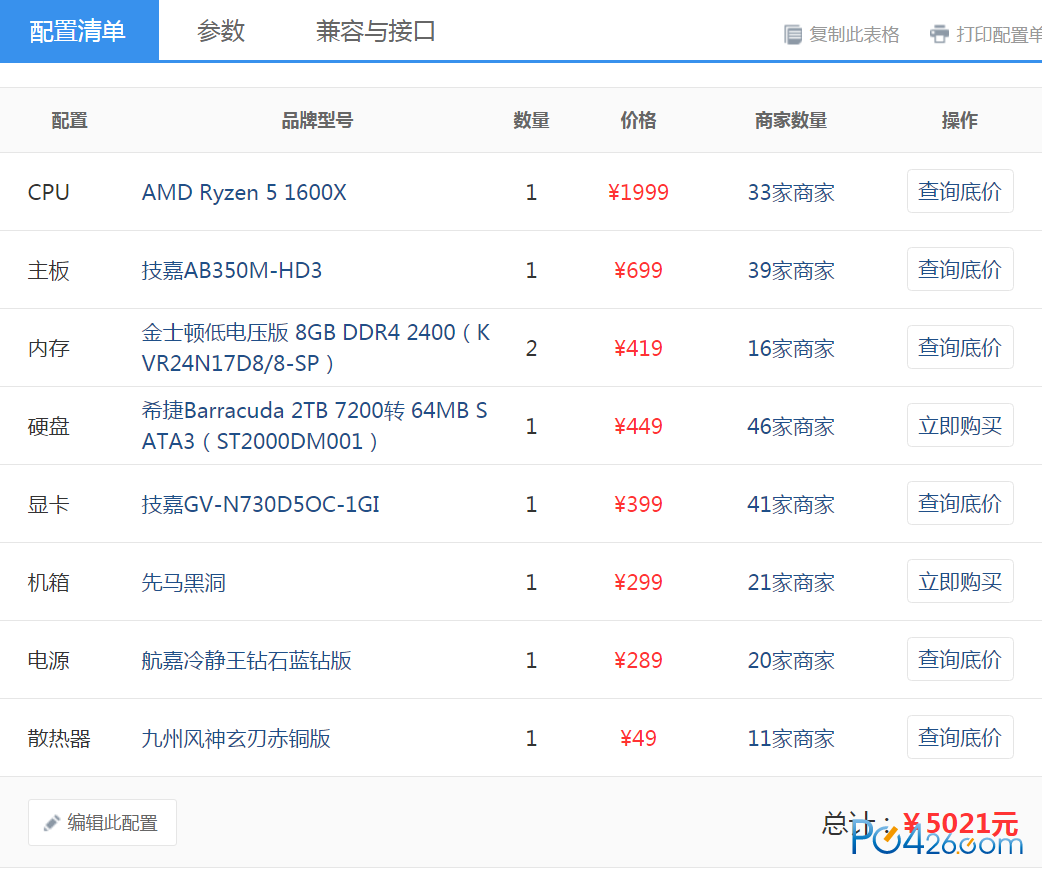Screen dimensions: 1042x873
Task: Click the 46家商家 link
Action: pyautogui.click(x=791, y=427)
